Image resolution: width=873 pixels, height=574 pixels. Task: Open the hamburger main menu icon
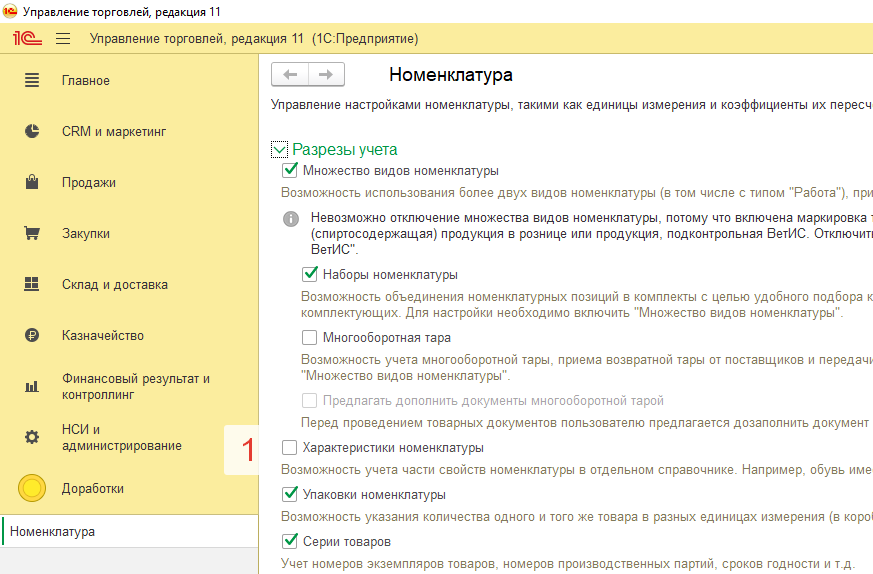click(63, 38)
